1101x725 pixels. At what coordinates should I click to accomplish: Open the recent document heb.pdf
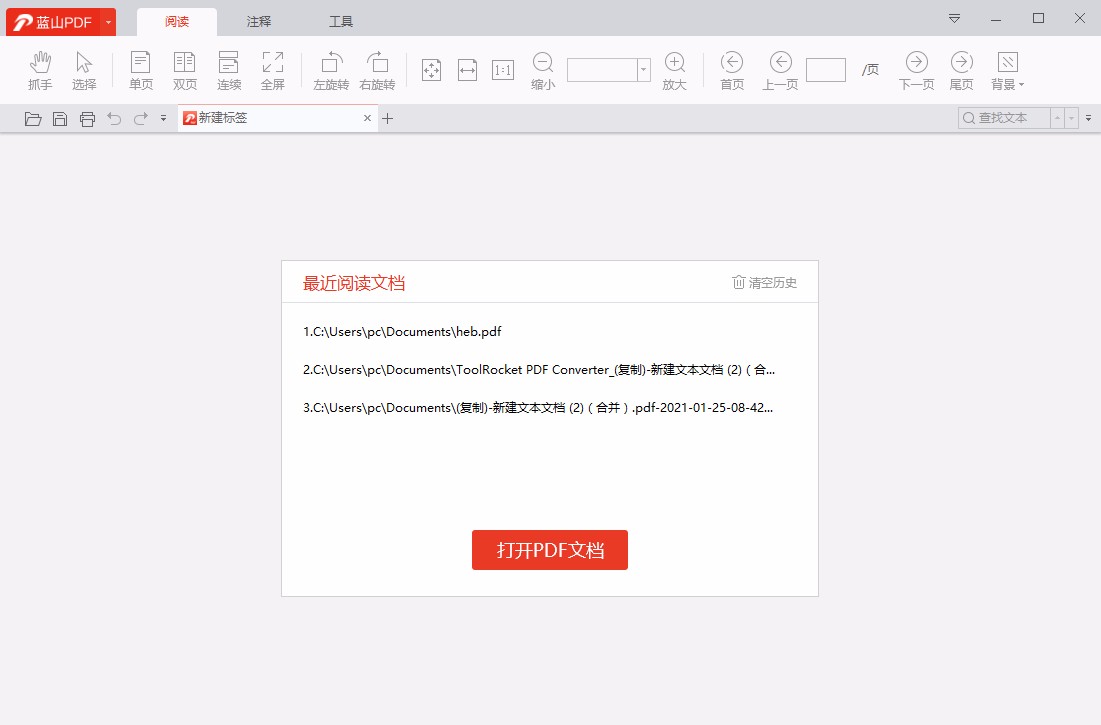coord(402,331)
